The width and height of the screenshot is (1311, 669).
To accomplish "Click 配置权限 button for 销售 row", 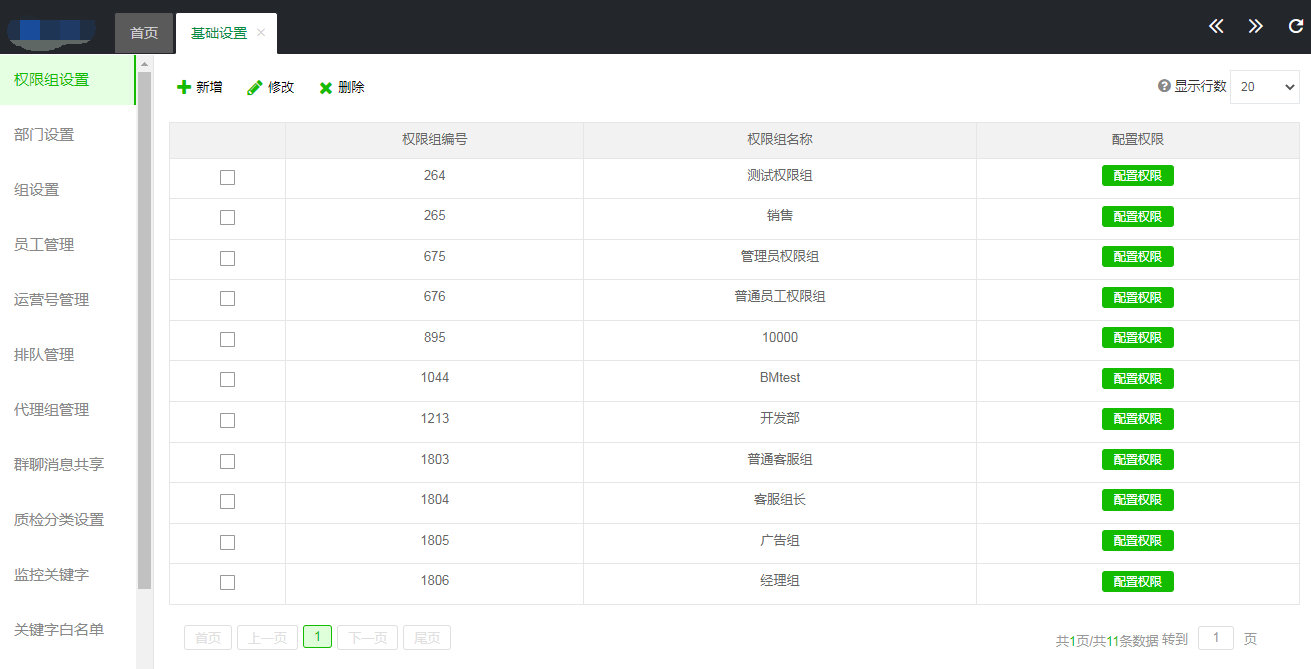I will tap(1137, 216).
